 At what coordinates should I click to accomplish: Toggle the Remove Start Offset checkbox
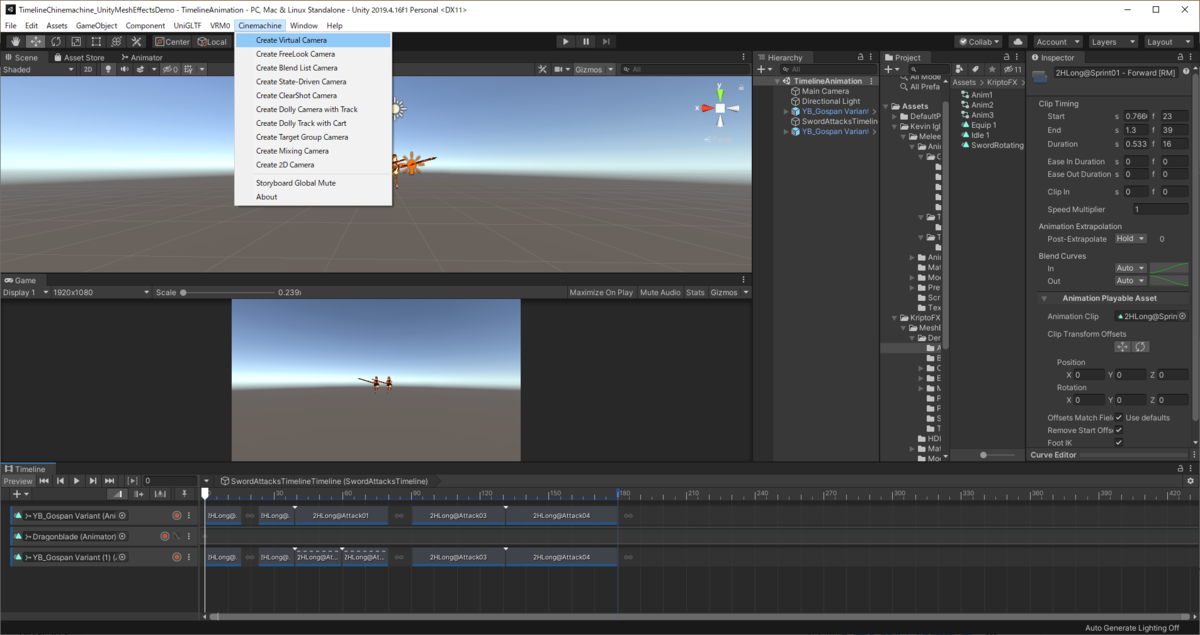click(x=1119, y=430)
